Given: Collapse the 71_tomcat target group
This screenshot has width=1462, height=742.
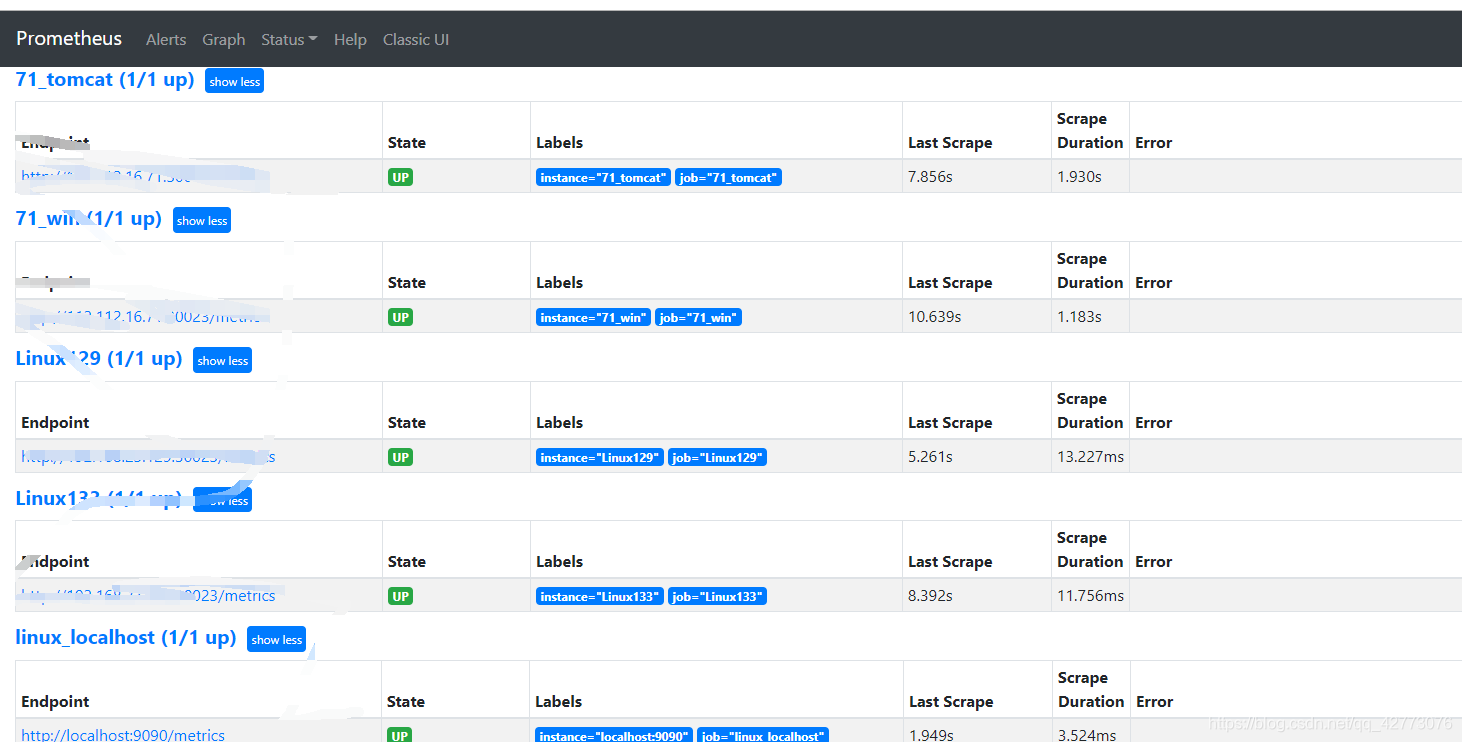Looking at the screenshot, I should click(x=234, y=81).
